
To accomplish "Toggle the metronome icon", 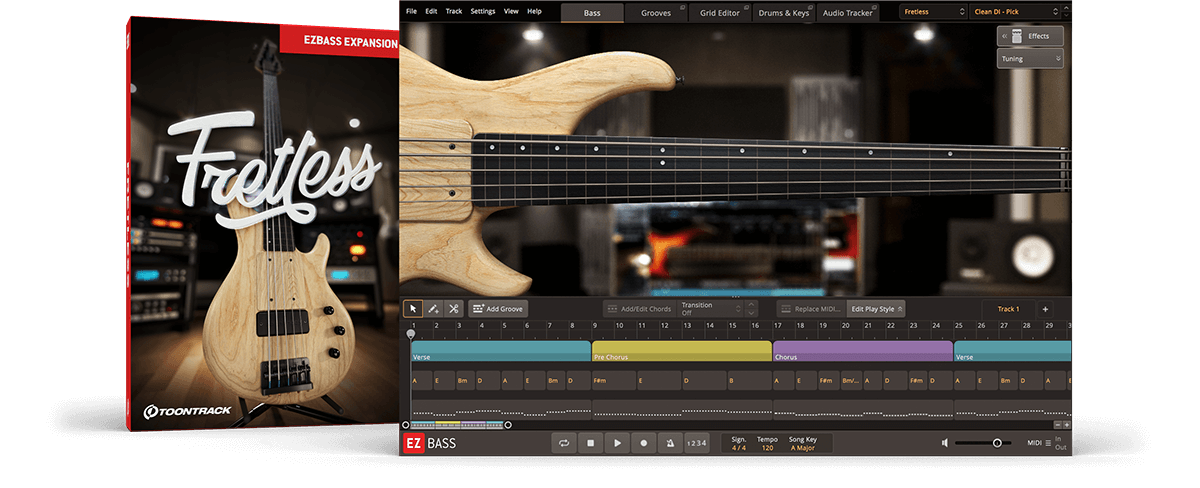I will [670, 443].
